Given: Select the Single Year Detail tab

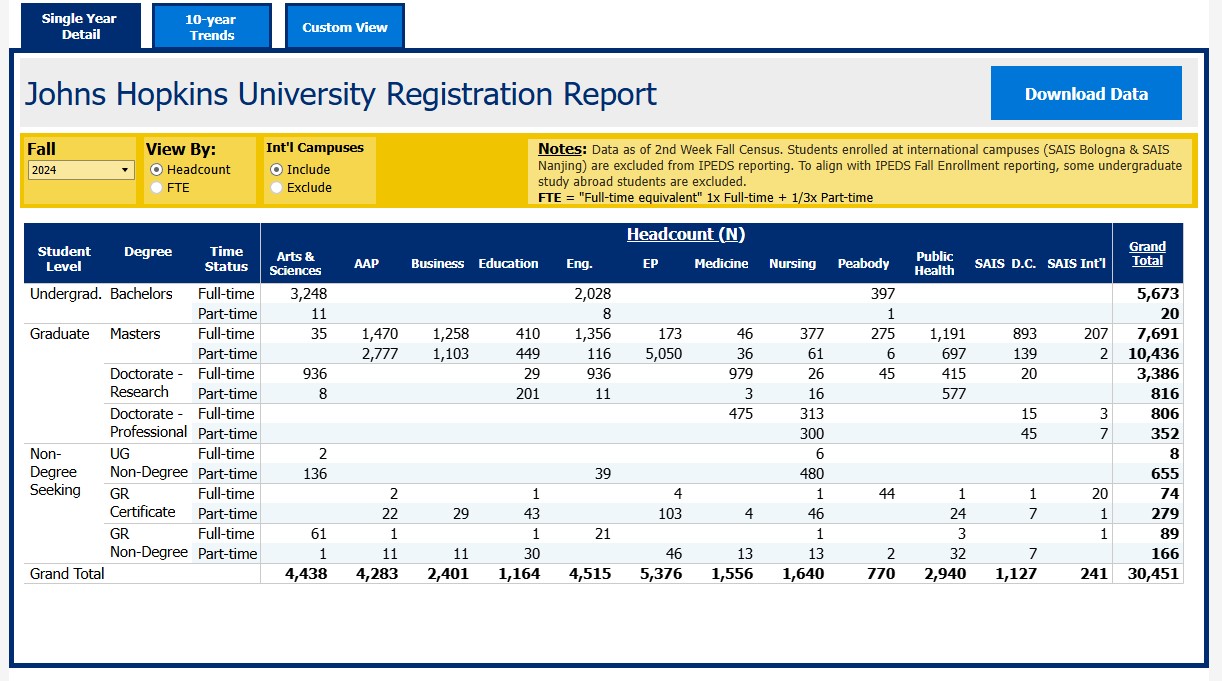Looking at the screenshot, I should [x=81, y=27].
